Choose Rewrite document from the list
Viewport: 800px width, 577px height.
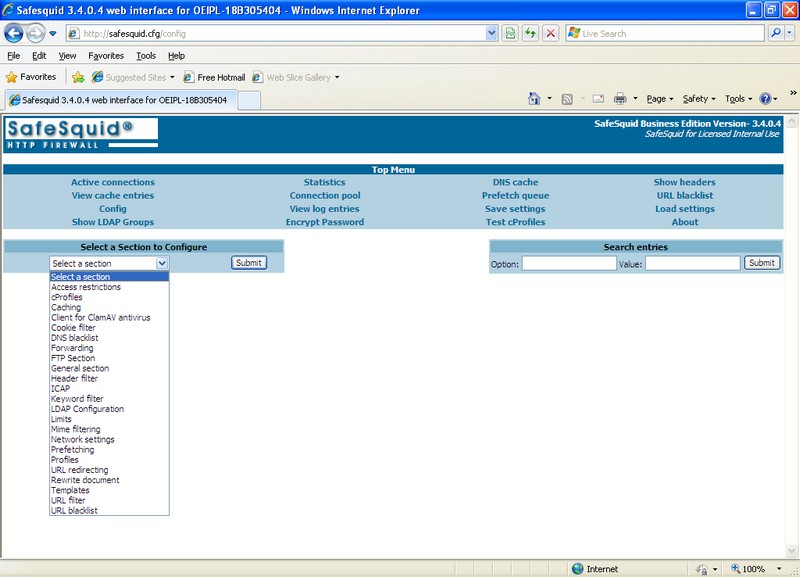109,480
